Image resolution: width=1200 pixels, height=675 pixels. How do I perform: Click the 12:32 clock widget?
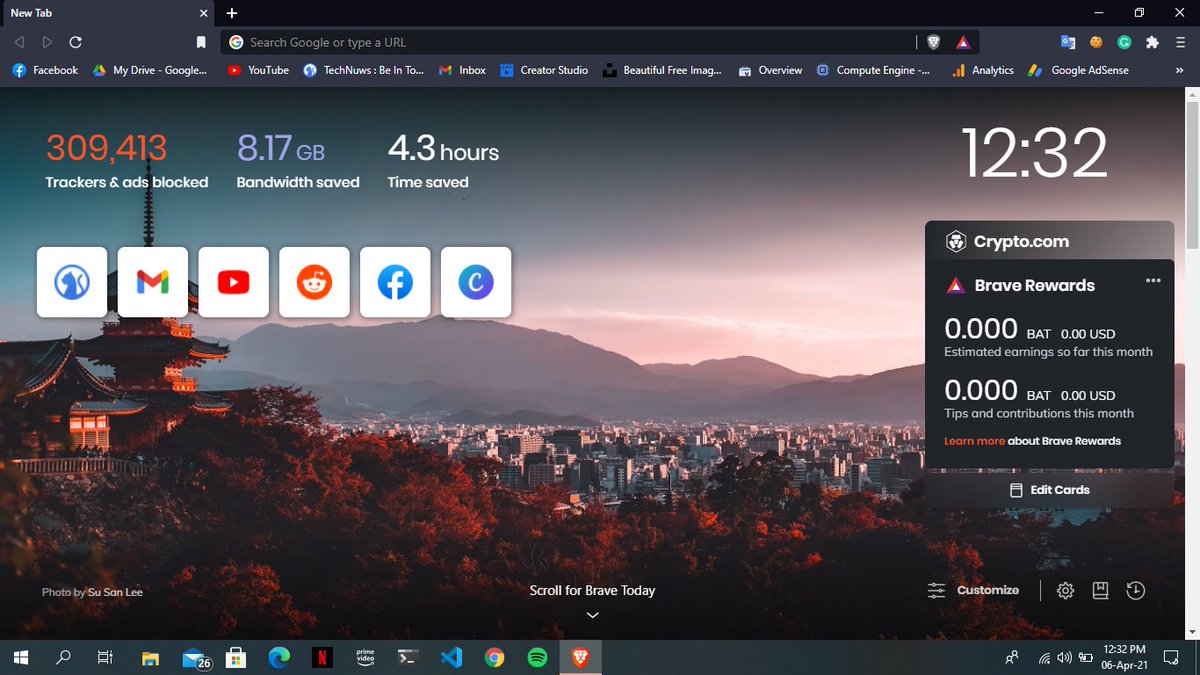coord(1035,153)
